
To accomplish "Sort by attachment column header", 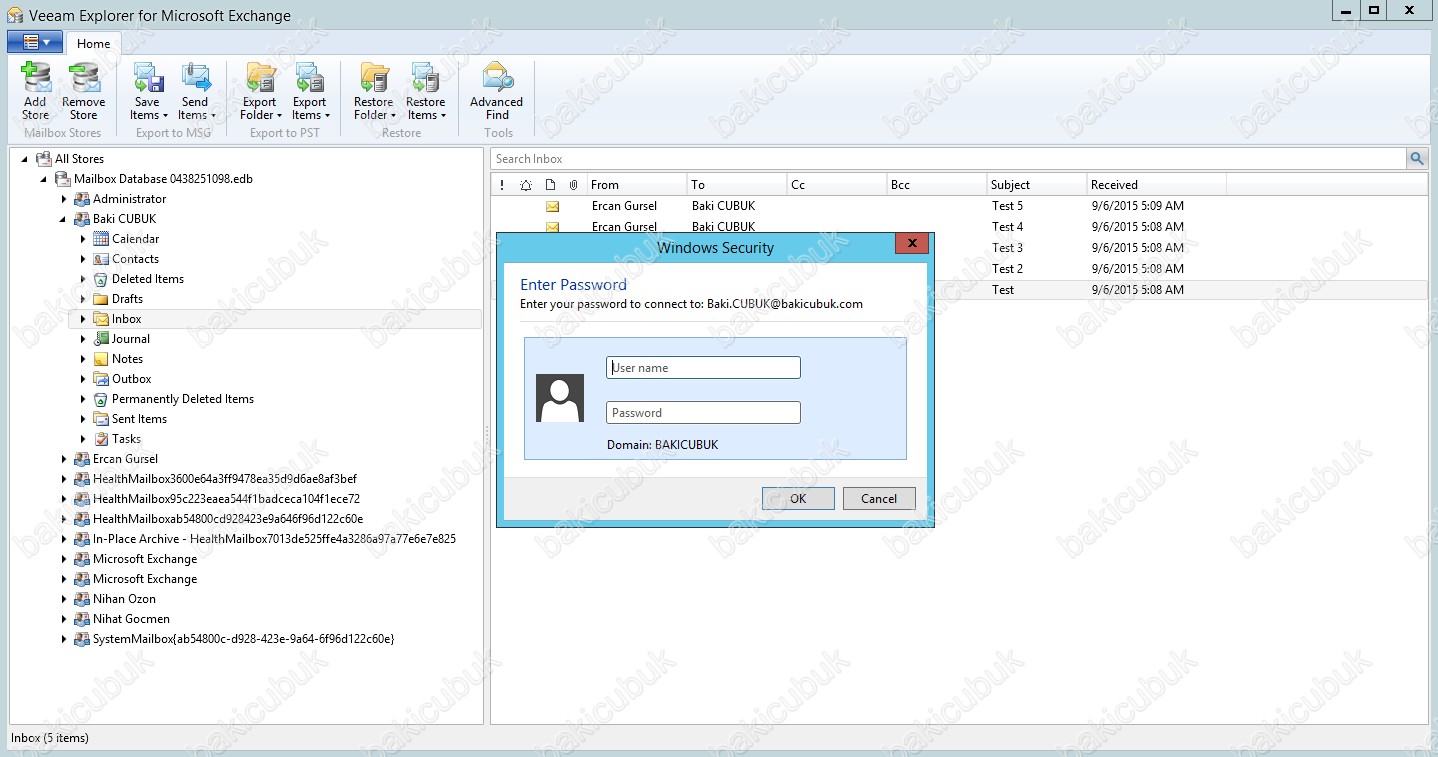I will [574, 185].
